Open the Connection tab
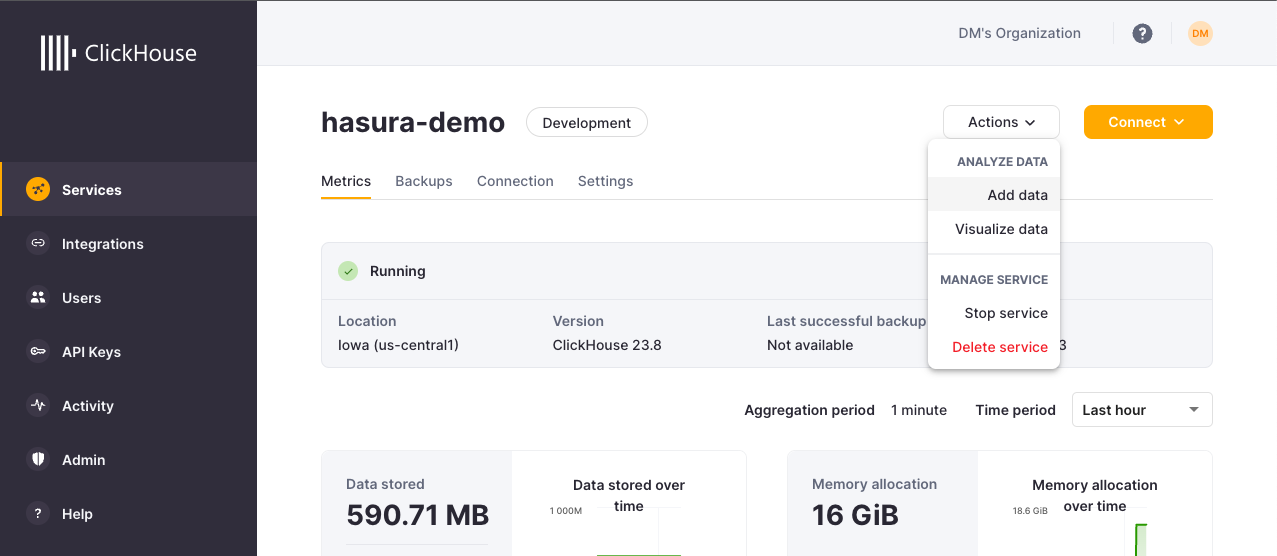The width and height of the screenshot is (1277, 556). [x=515, y=181]
